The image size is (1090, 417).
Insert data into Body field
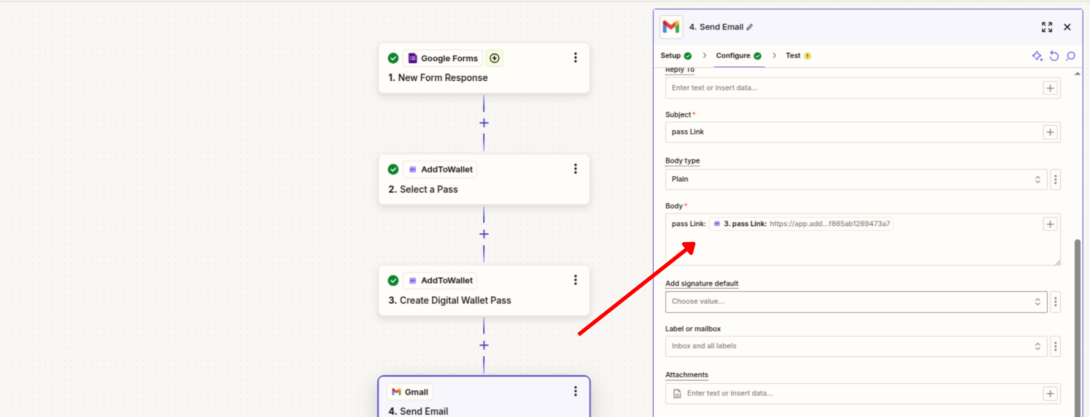pos(1050,224)
